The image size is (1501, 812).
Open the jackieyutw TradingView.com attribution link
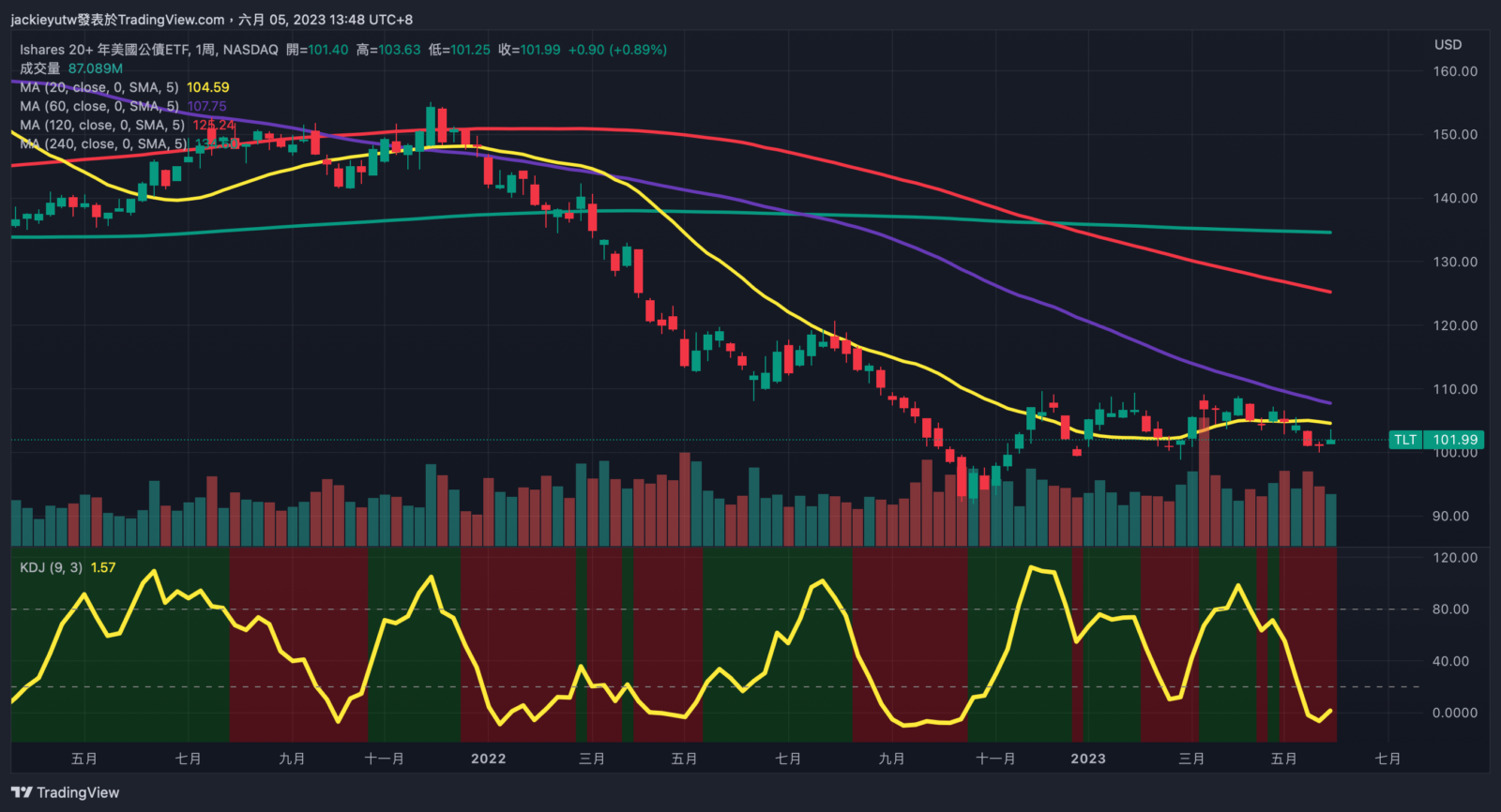click(117, 19)
